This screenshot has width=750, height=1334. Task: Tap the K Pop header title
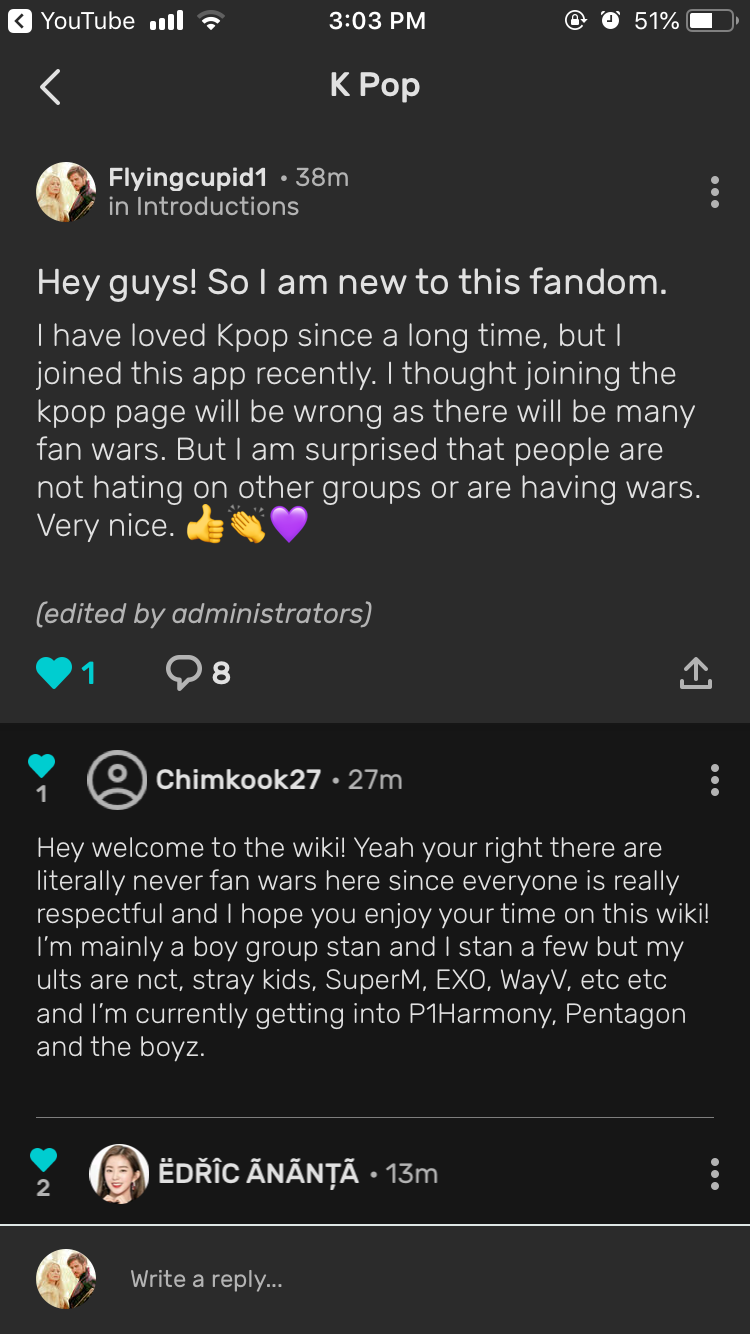click(x=375, y=86)
